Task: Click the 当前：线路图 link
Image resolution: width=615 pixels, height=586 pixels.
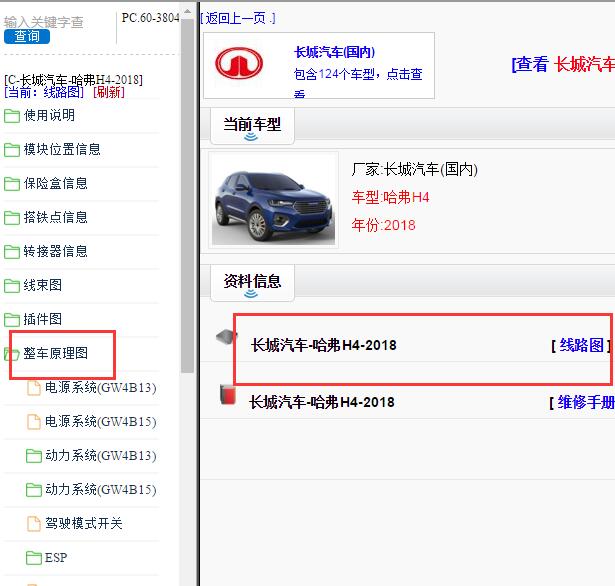Action: [x=44, y=93]
